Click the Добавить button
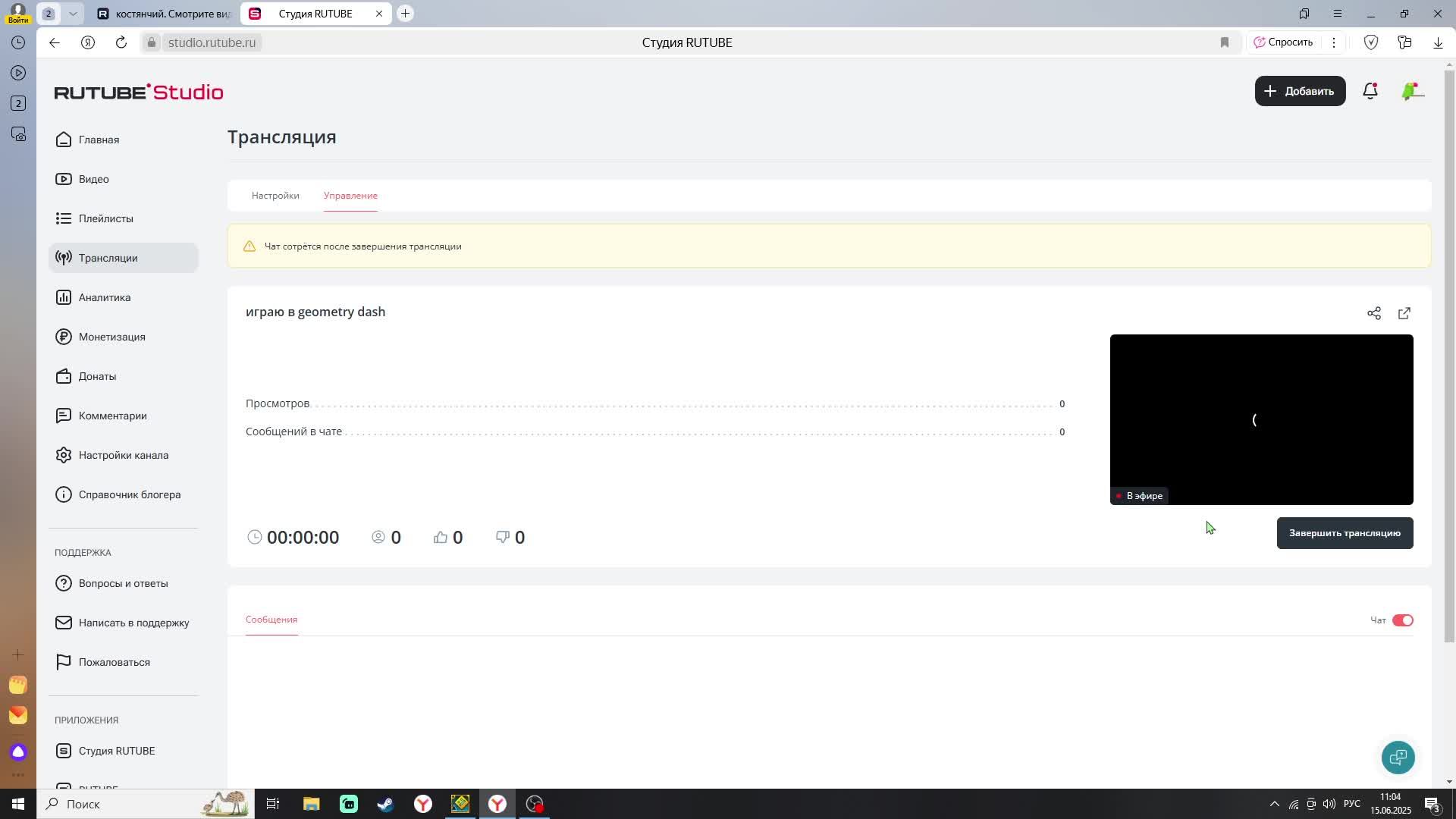 coord(1300,91)
